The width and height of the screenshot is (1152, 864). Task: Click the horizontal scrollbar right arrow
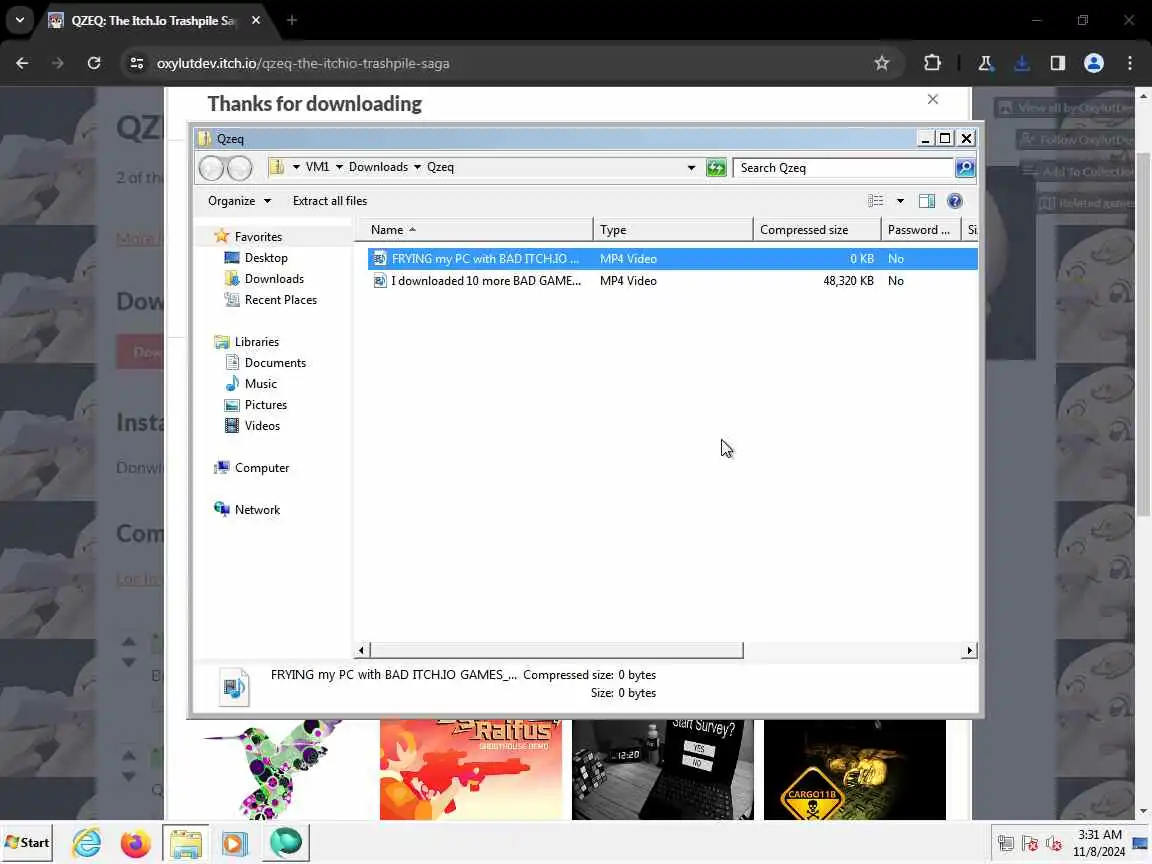pyautogui.click(x=969, y=650)
